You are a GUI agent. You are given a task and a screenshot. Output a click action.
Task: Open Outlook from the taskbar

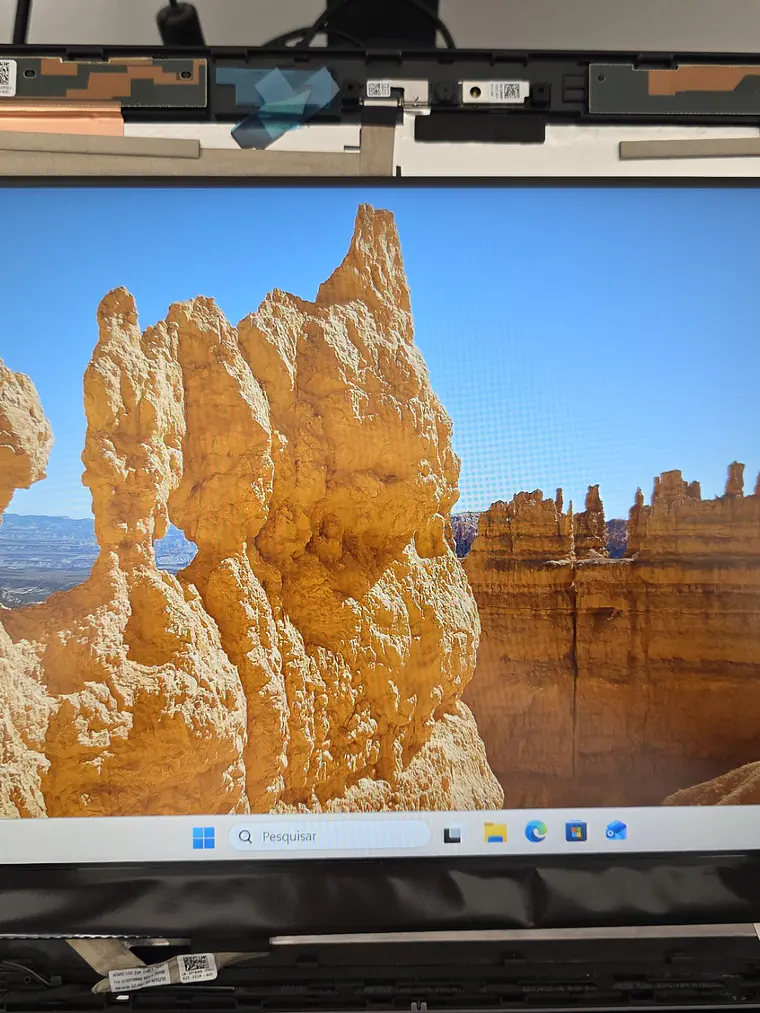coord(616,830)
